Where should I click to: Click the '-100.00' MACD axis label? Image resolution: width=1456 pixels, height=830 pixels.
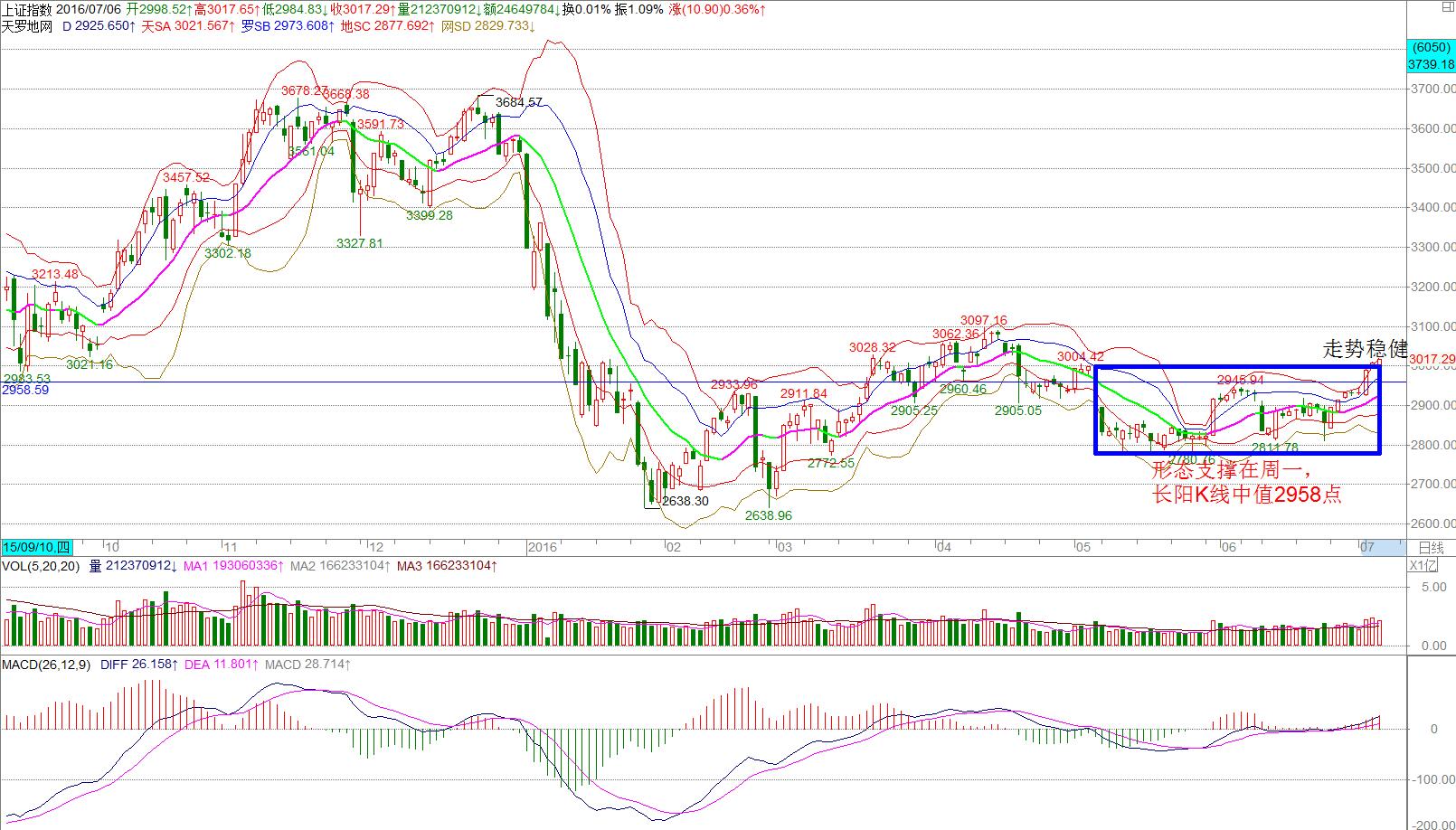coord(1435,778)
